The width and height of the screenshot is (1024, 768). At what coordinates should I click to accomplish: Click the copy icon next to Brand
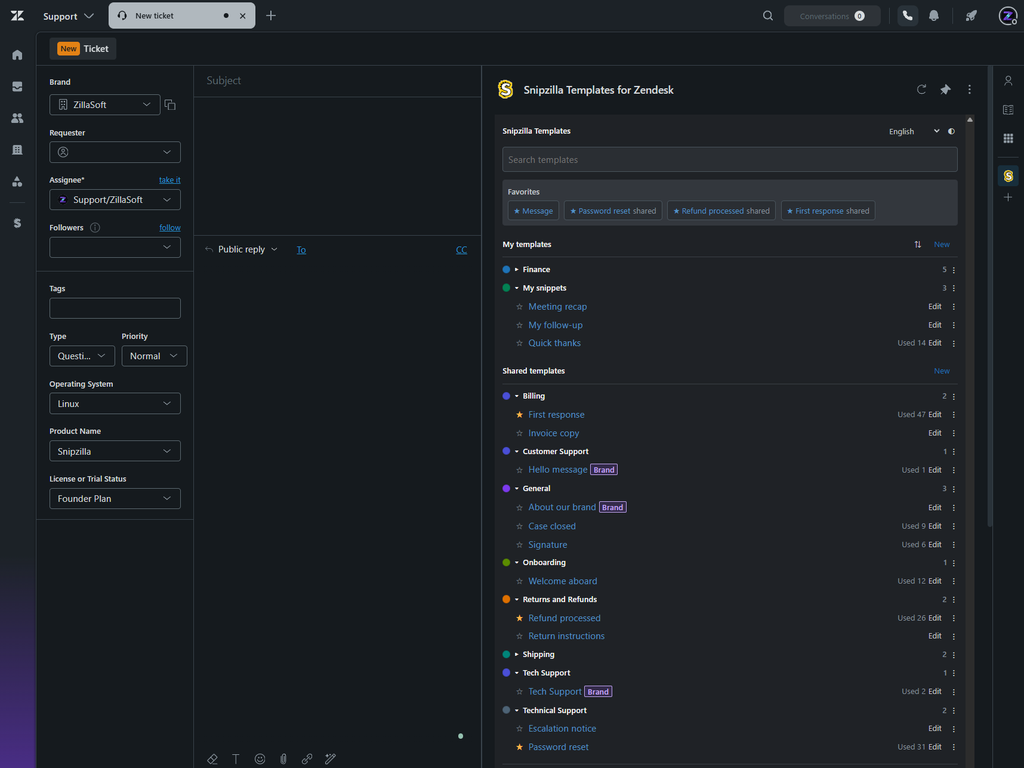point(170,104)
